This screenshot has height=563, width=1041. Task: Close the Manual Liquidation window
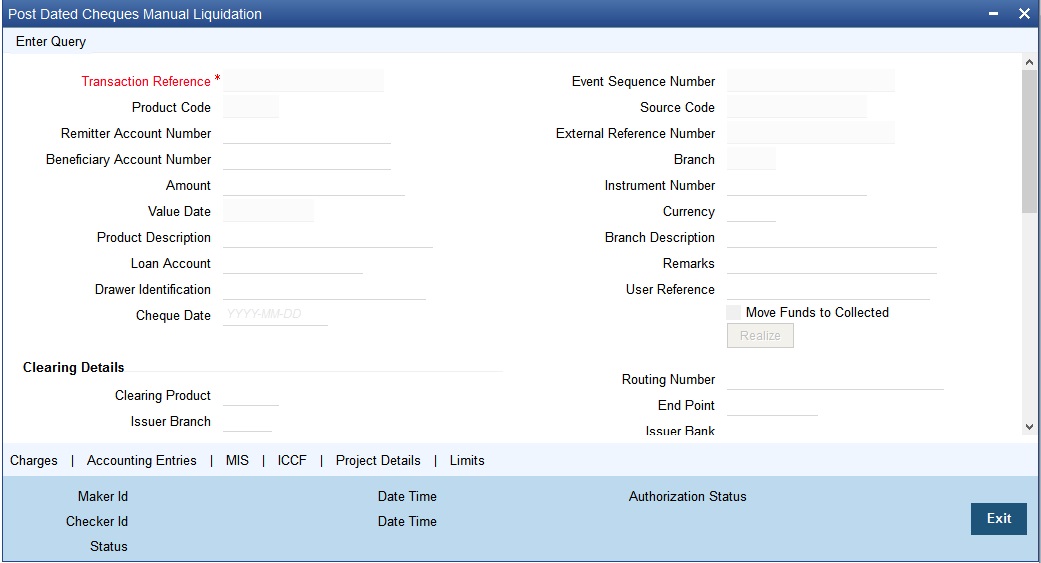pos(1024,14)
